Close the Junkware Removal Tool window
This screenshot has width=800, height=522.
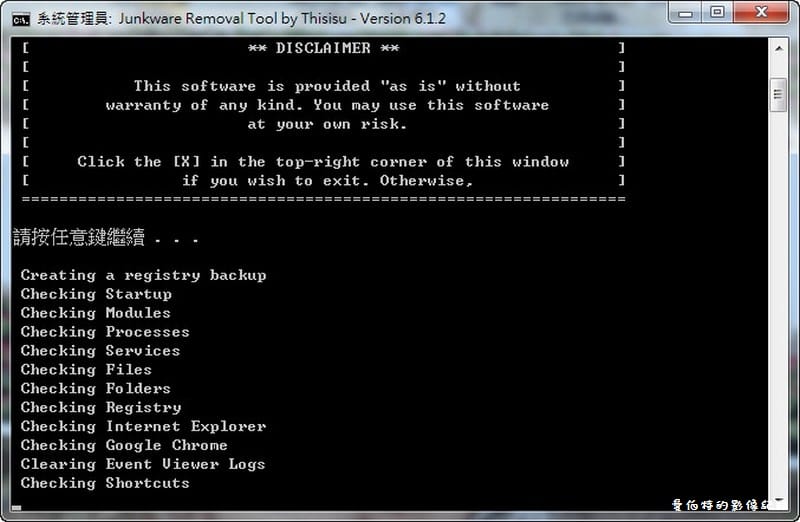[761, 13]
